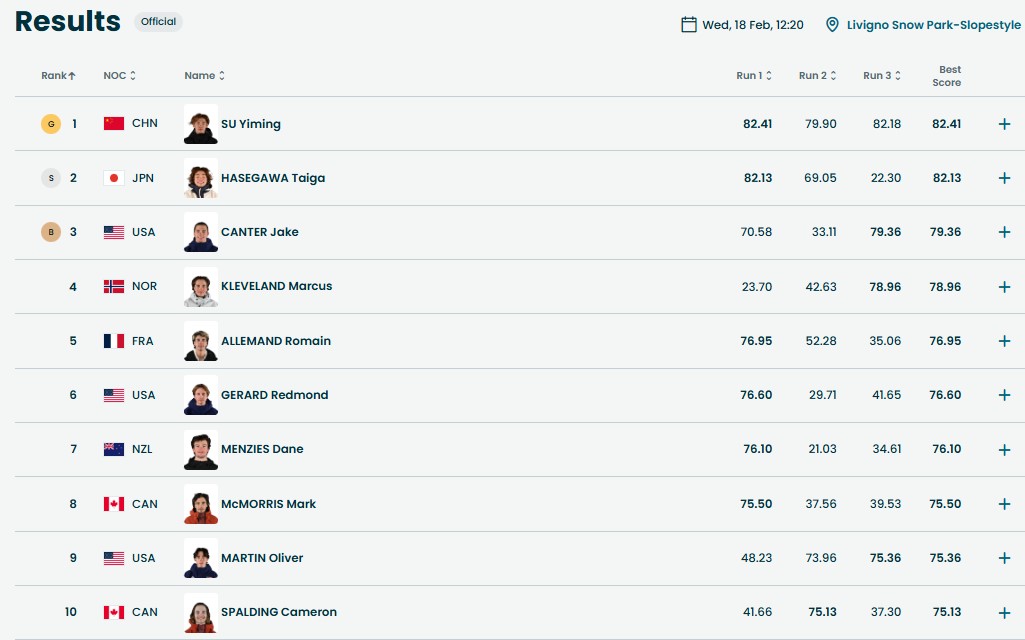Screen dimensions: 1025x640
Task: Open CANTER Jake athlete link
Action: tap(259, 232)
